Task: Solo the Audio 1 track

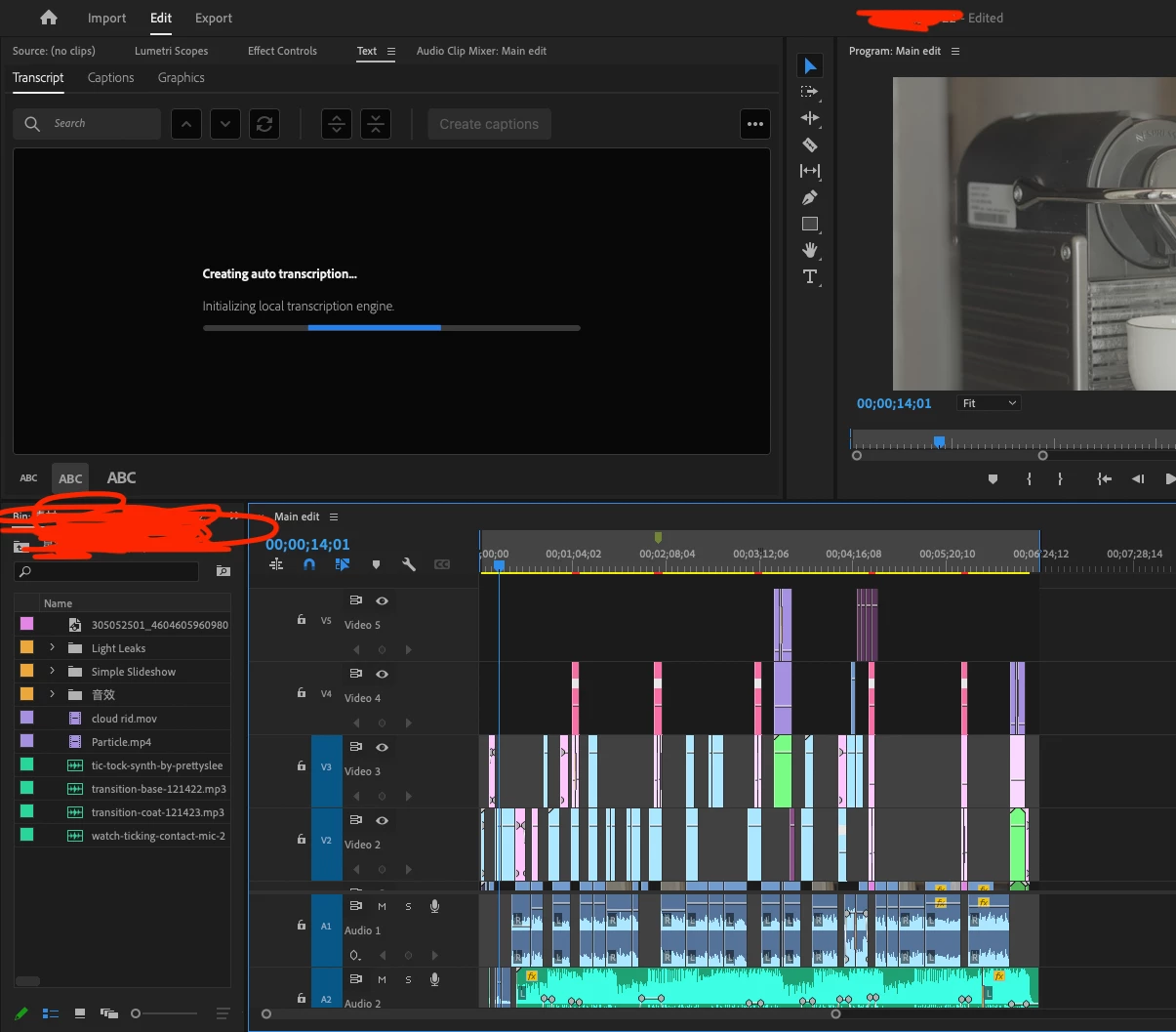Action: click(x=408, y=906)
